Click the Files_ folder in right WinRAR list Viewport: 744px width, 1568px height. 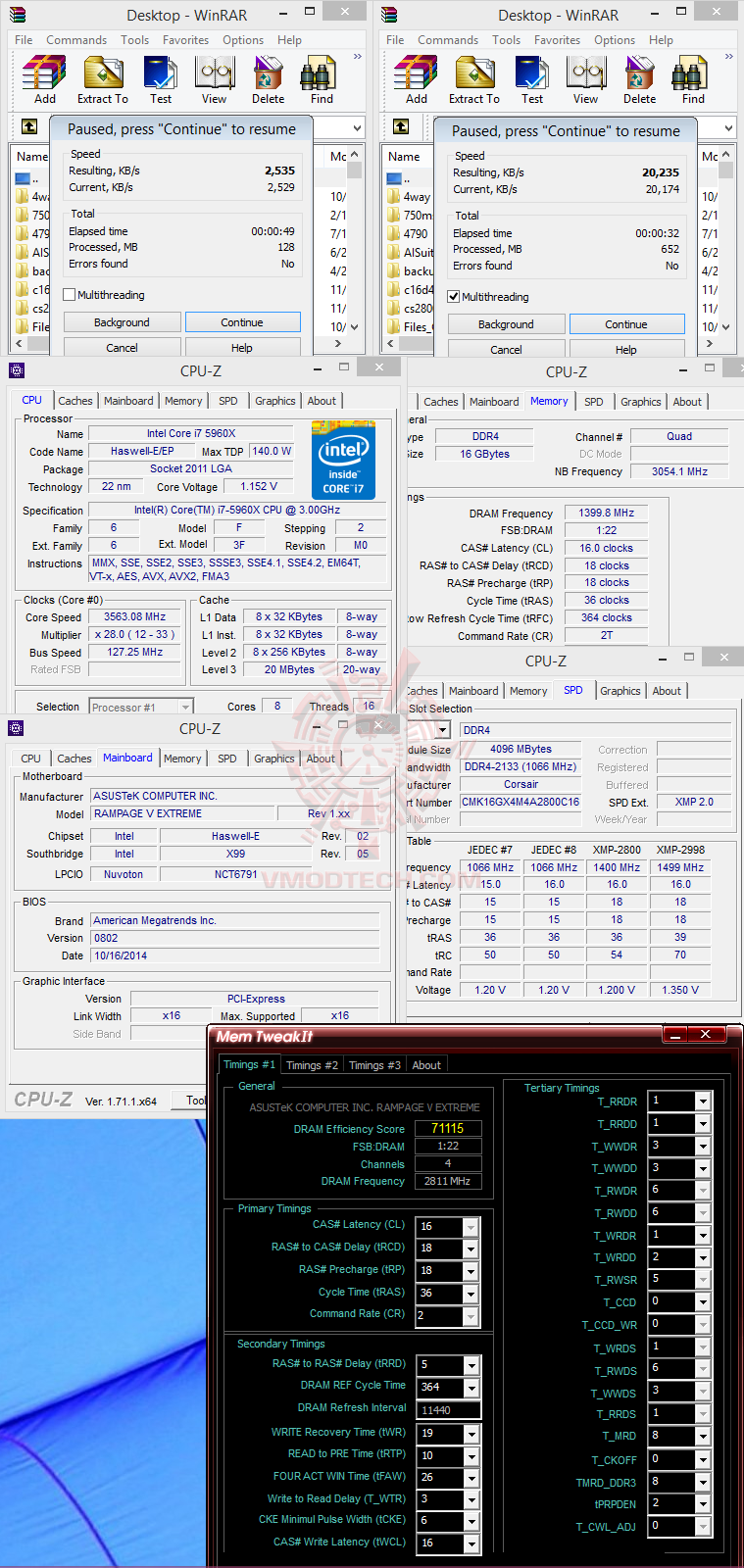[x=409, y=327]
